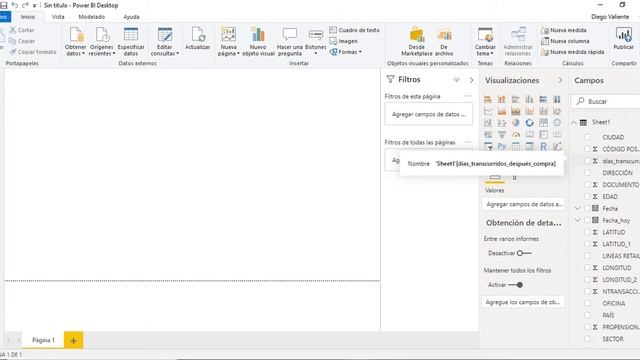The height and width of the screenshot is (360, 640).
Task: Open Filtros de esta página options menu
Action: coord(468,96)
